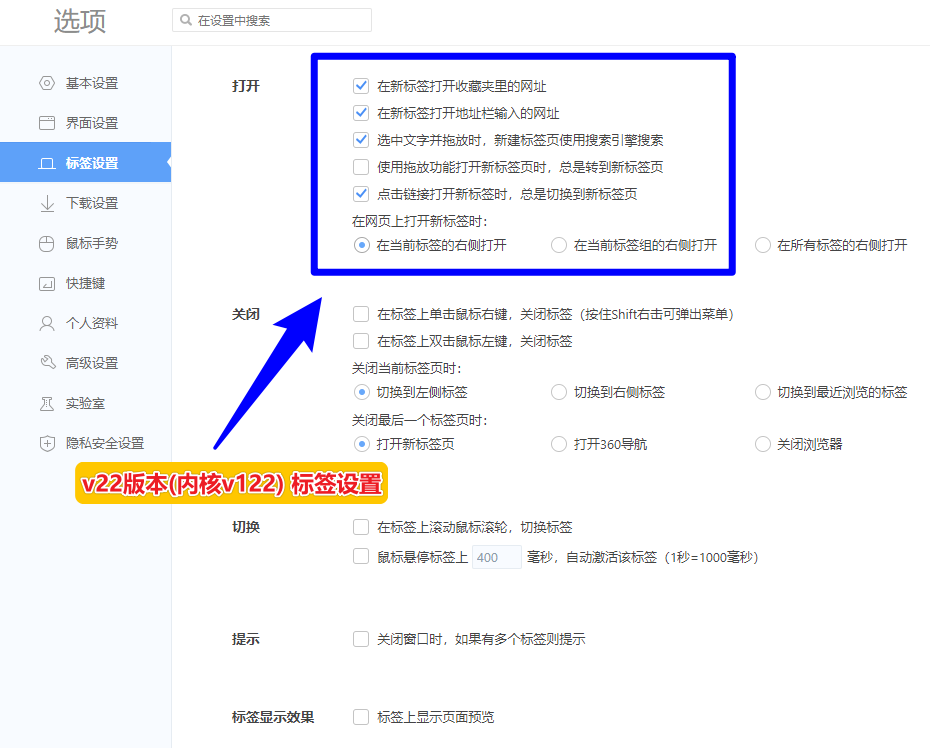Click the 快捷键 keyboard icon
The height and width of the screenshot is (748, 930).
click(x=47, y=284)
